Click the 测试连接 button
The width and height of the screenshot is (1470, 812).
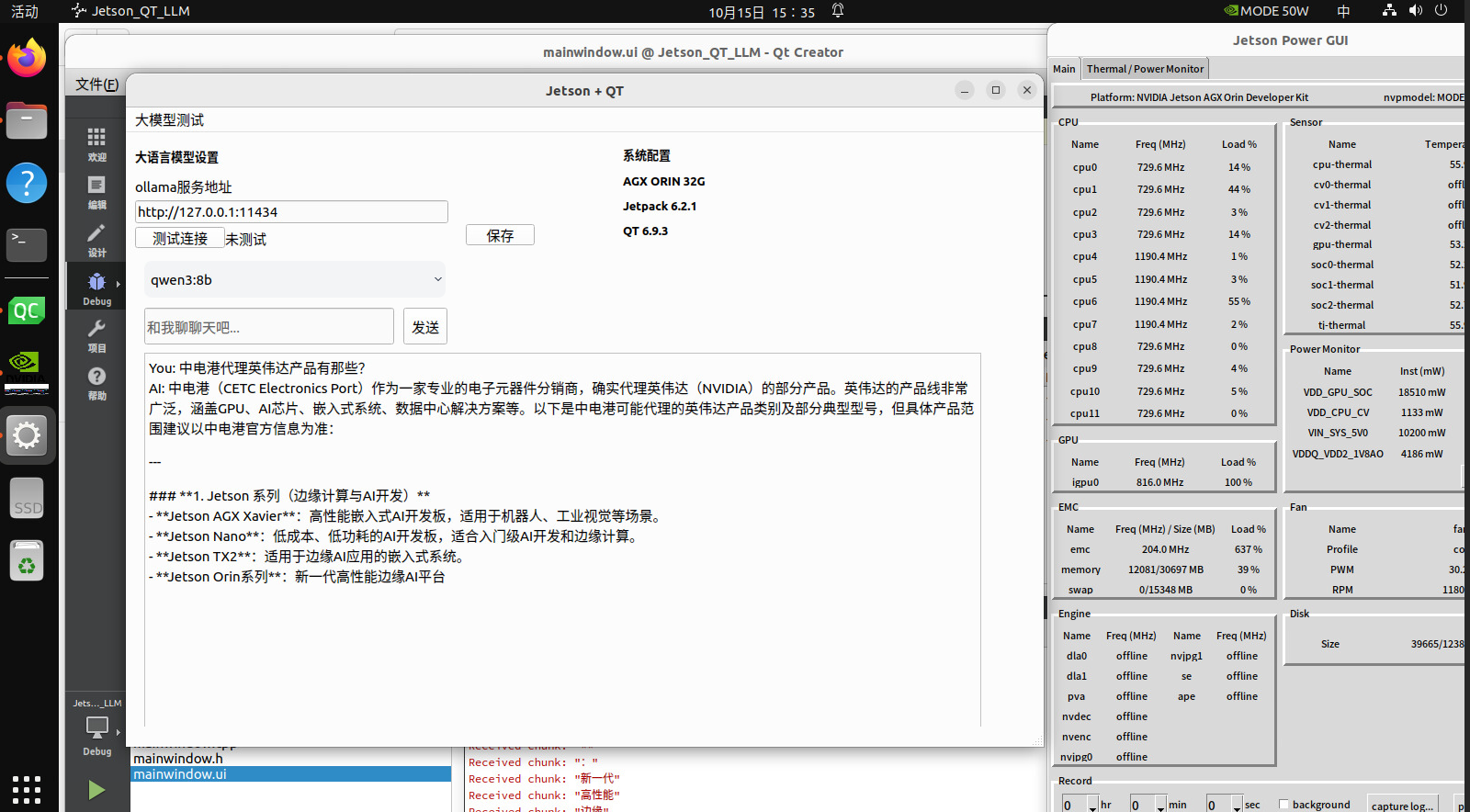[180, 238]
